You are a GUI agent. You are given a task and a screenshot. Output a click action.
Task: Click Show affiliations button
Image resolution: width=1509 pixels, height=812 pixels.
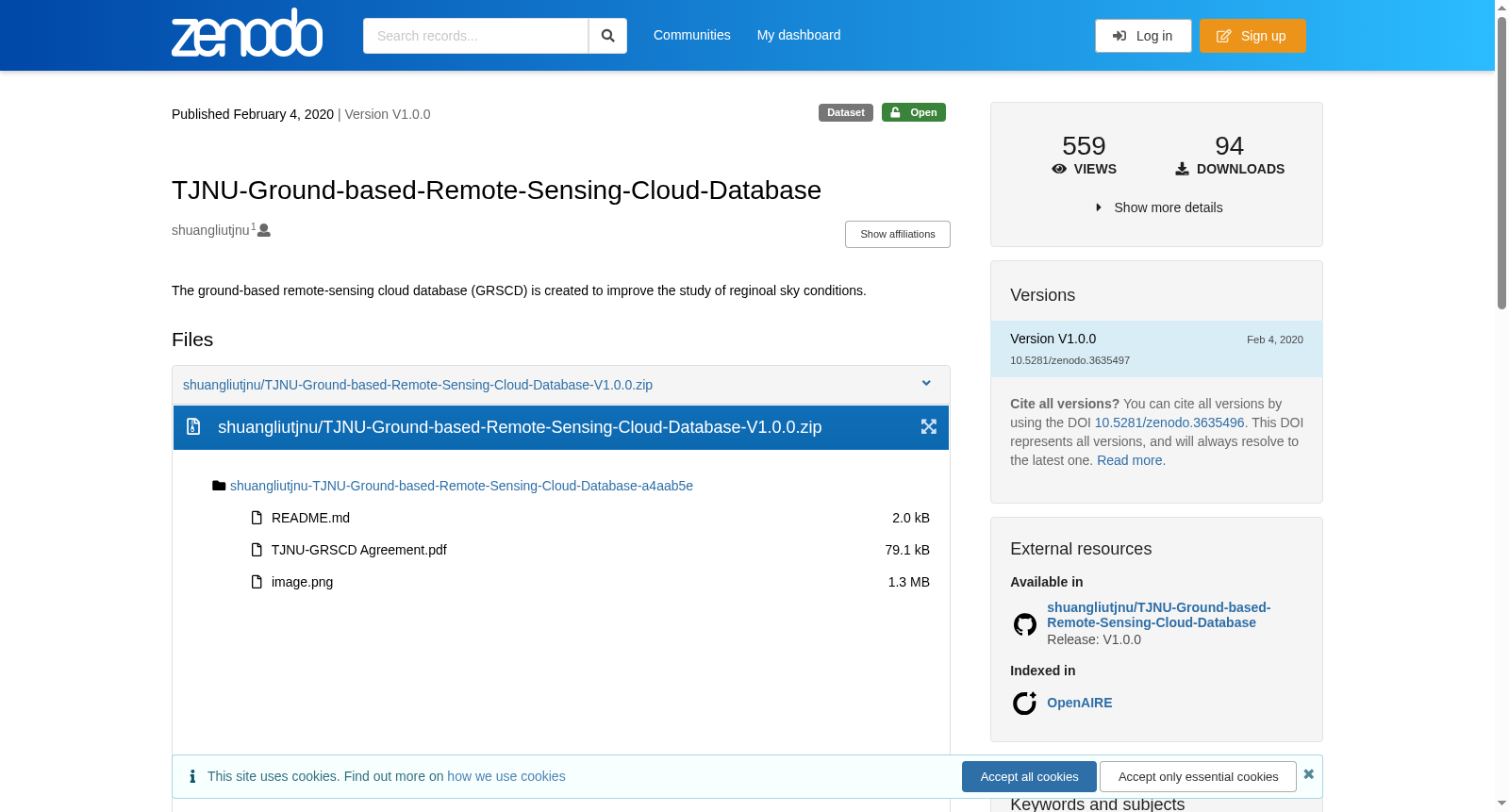coord(898,234)
